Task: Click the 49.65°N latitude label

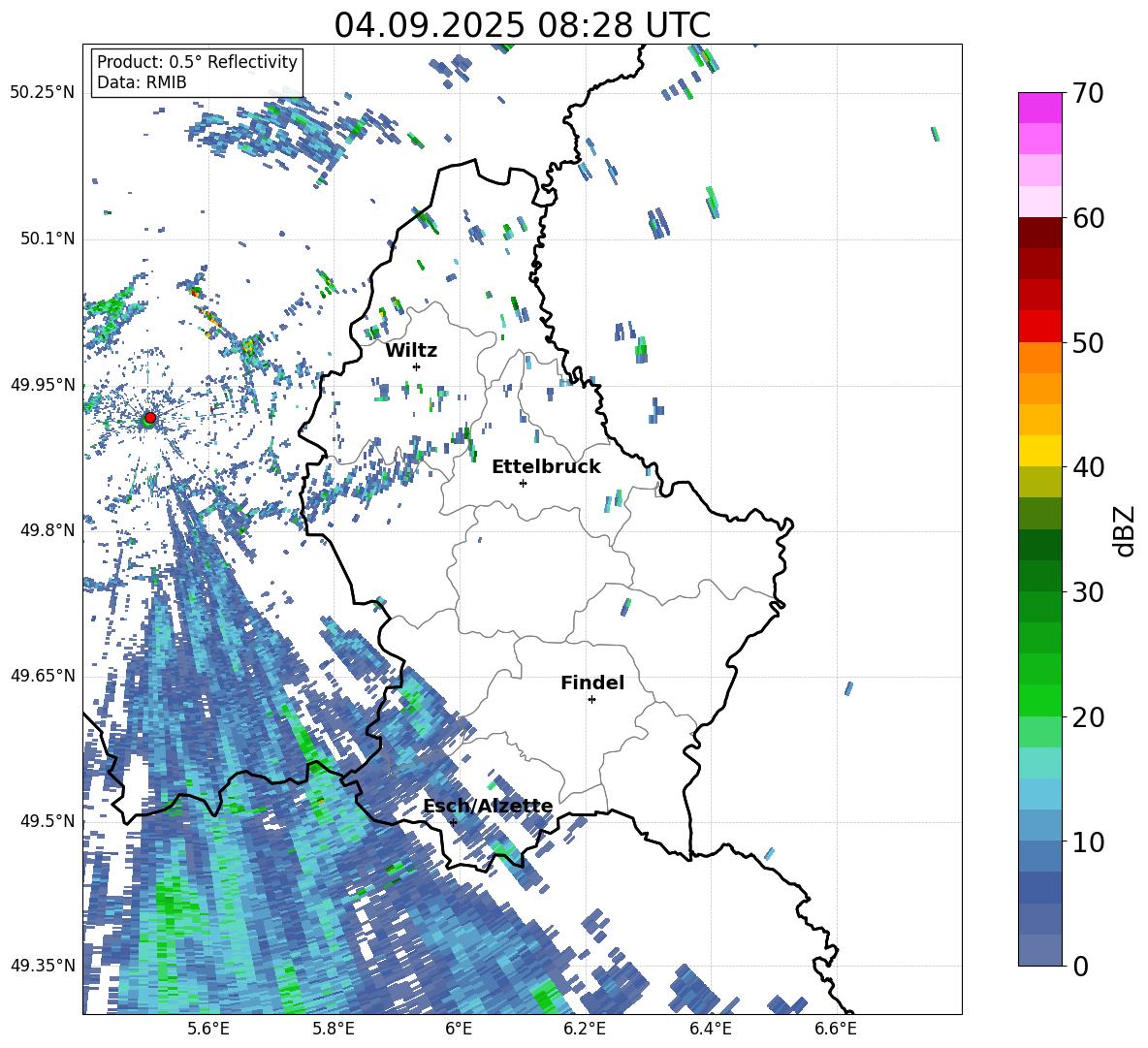Action: click(43, 675)
